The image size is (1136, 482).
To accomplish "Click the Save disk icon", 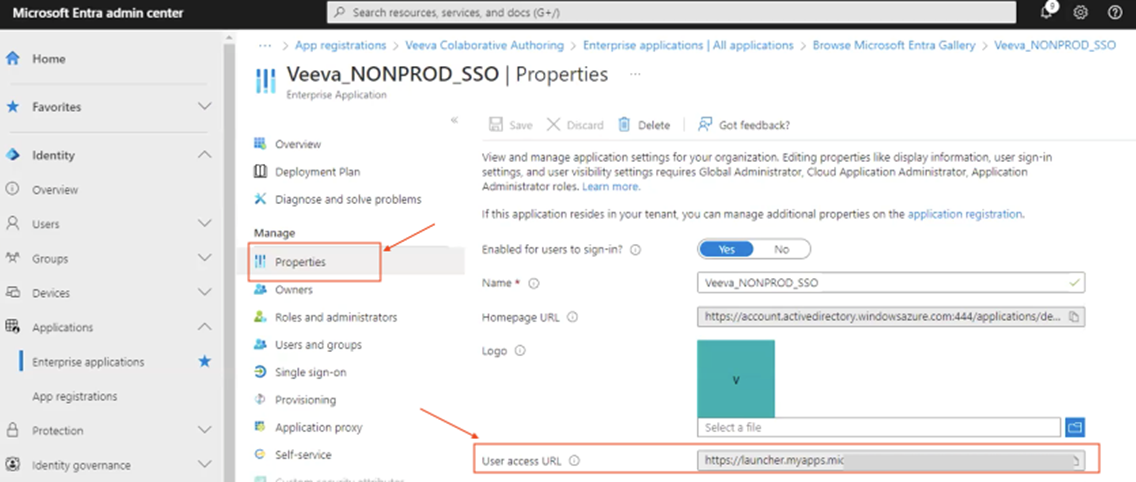I will (496, 125).
